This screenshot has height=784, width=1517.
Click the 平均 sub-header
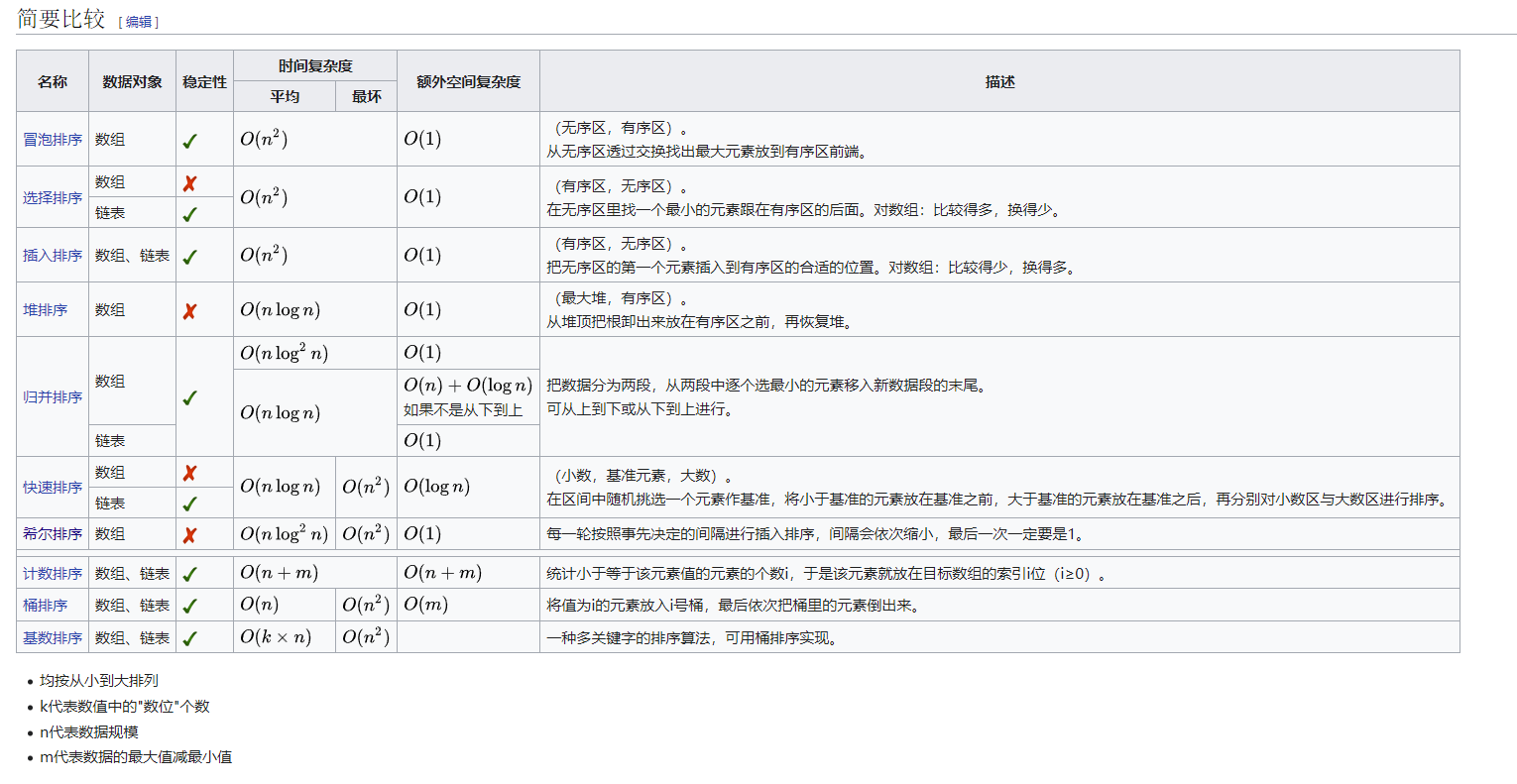pyautogui.click(x=285, y=96)
